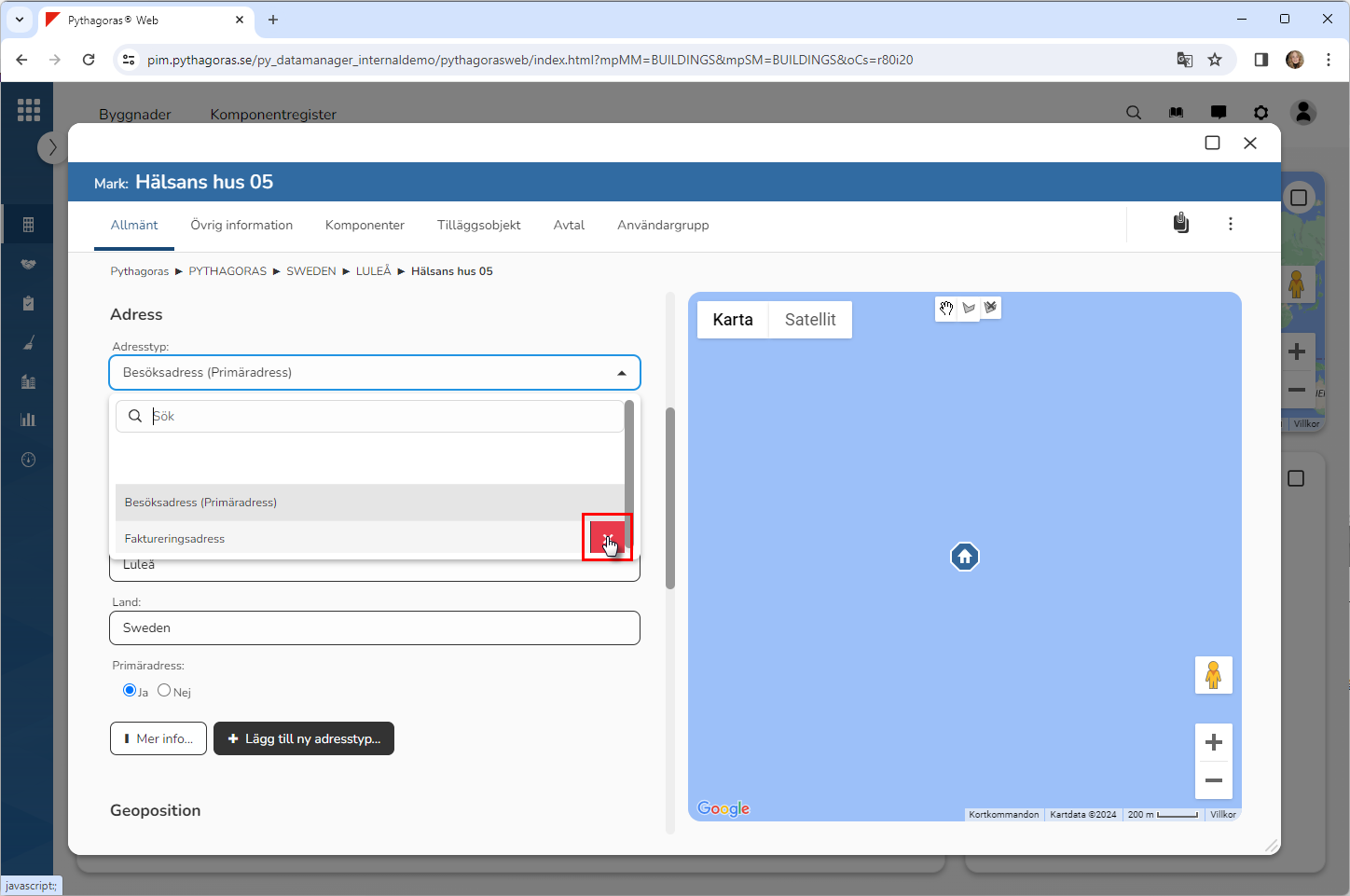Screen dimensions: 1350x896
Task: Zoom in with the dialog map plus button
Action: coord(1213,742)
